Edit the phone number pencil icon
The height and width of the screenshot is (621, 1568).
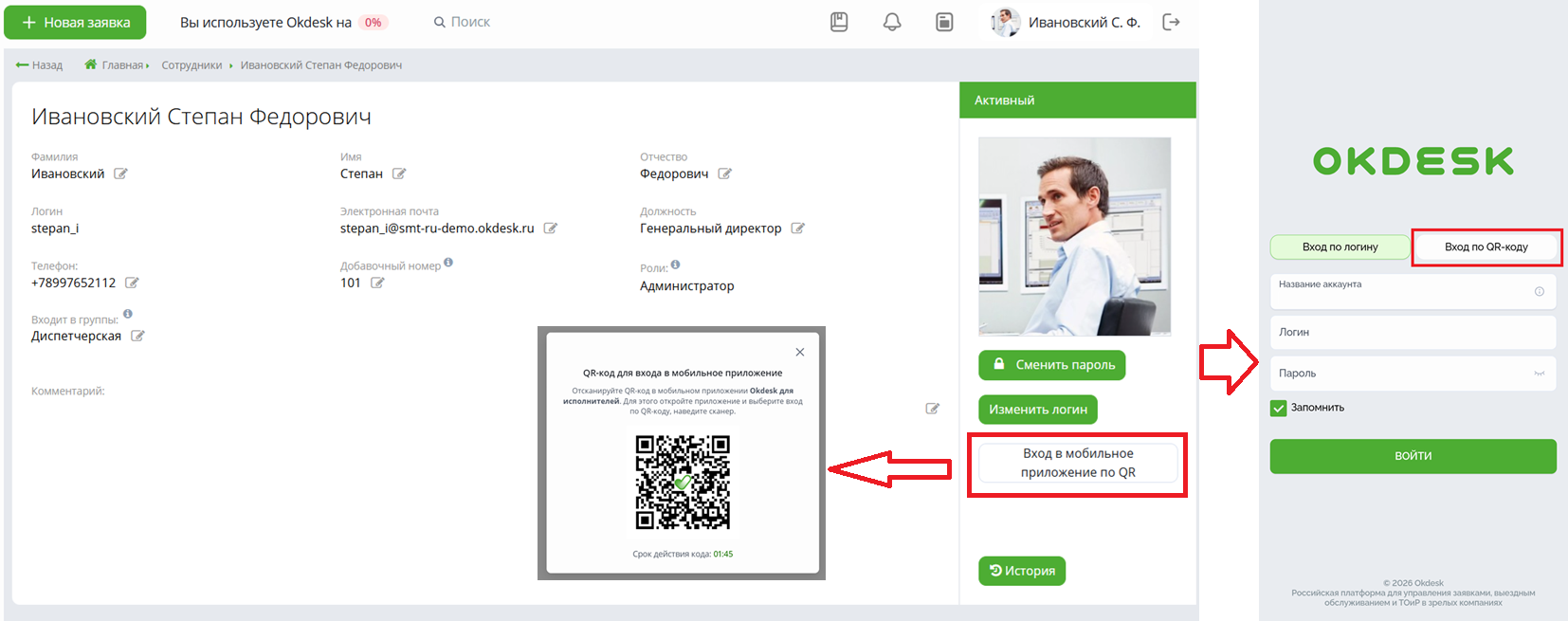[x=132, y=283]
